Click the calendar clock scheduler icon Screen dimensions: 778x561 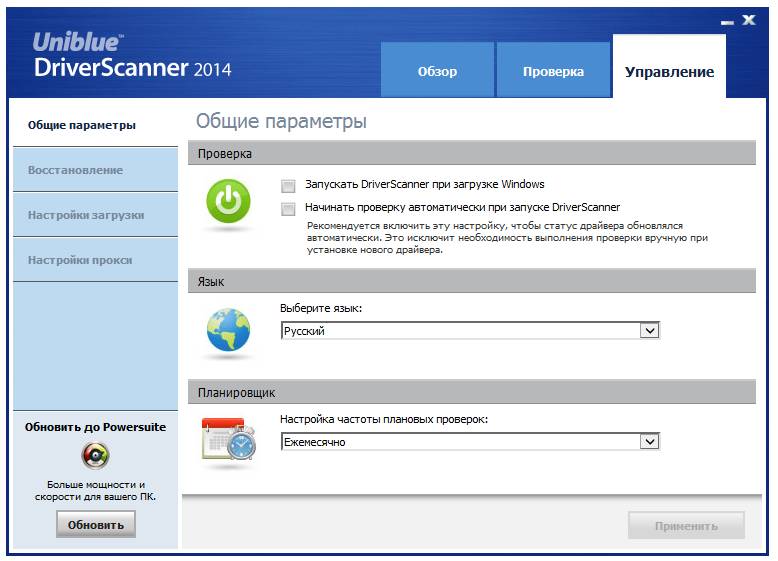click(x=229, y=439)
